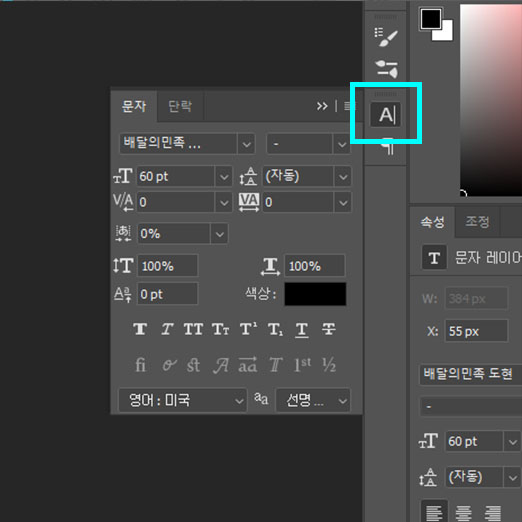Enable contextual alternates OpenType button
Screen dimensions: 522x522
coord(169,365)
